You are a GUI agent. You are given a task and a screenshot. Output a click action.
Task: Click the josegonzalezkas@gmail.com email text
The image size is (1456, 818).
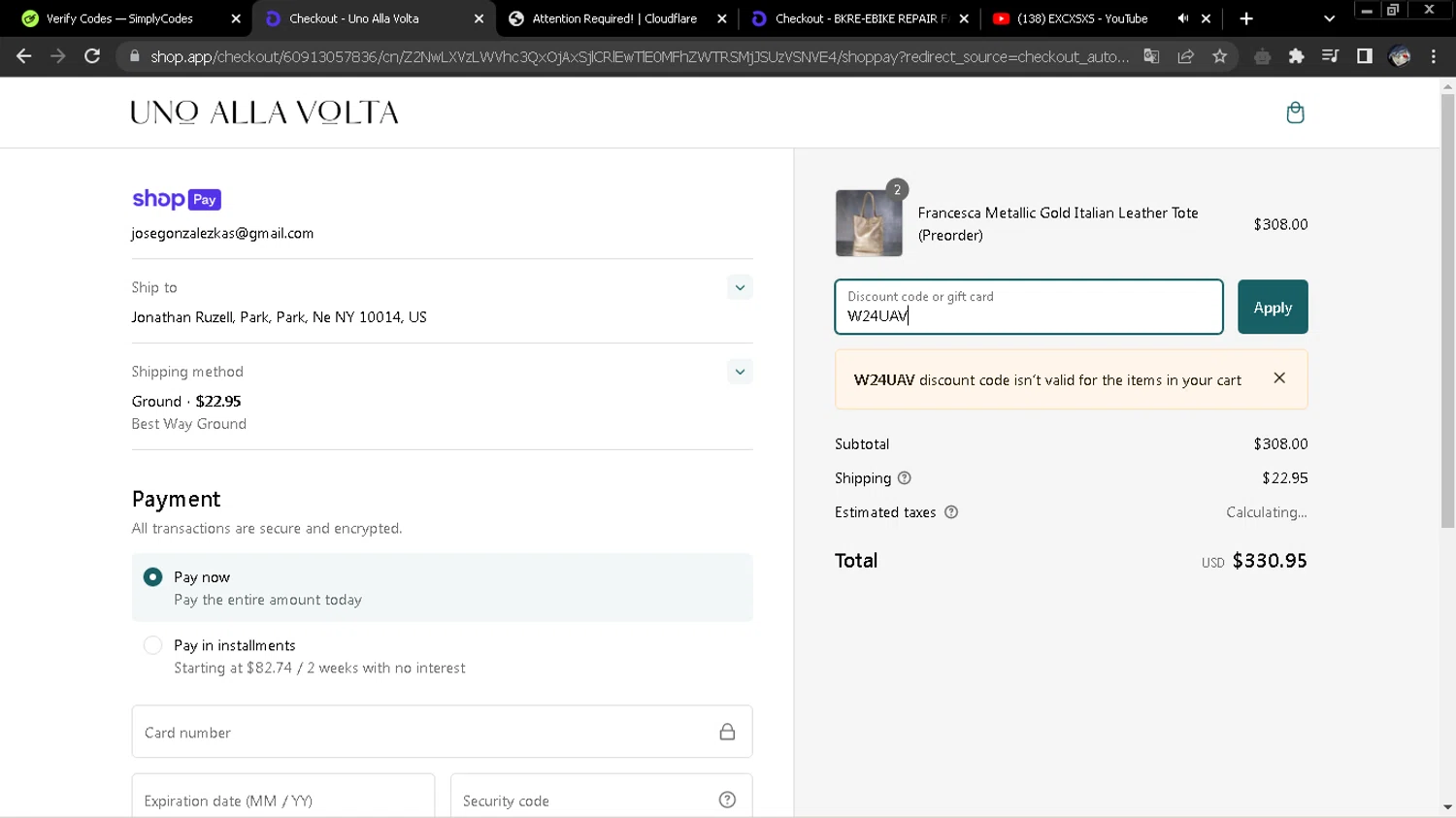(x=222, y=233)
